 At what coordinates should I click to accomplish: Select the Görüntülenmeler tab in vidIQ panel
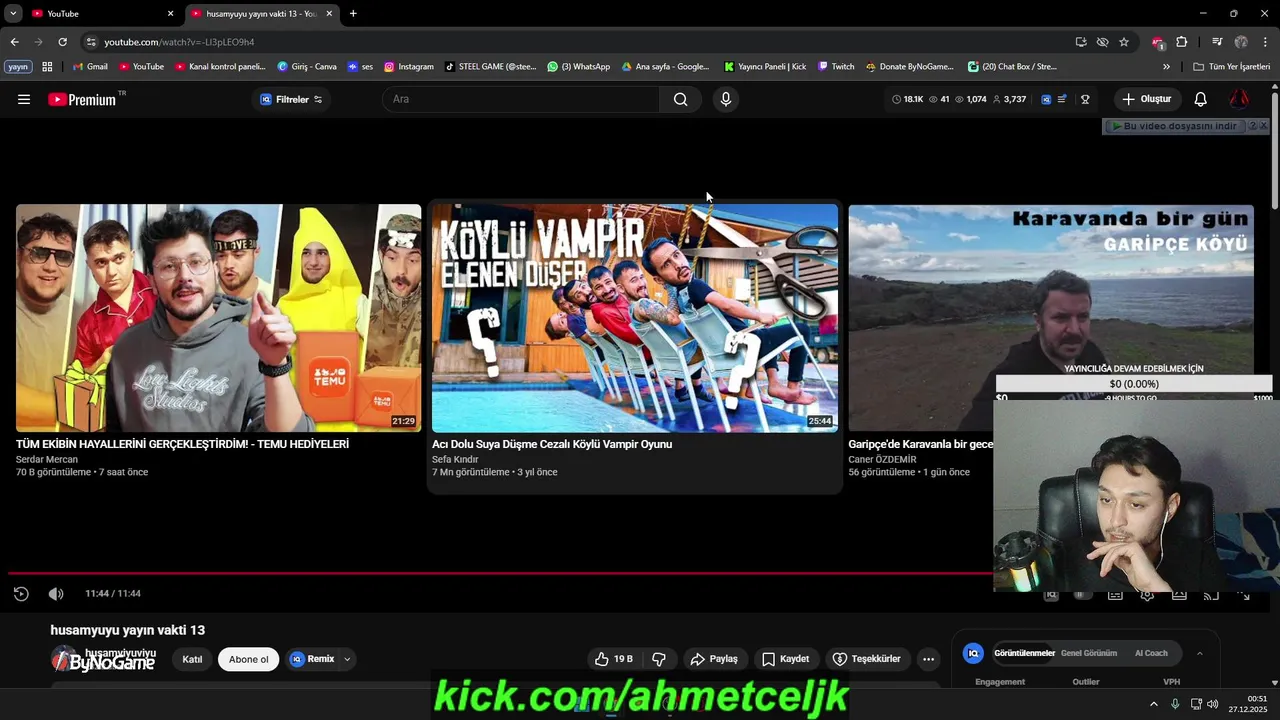pyautogui.click(x=1024, y=653)
